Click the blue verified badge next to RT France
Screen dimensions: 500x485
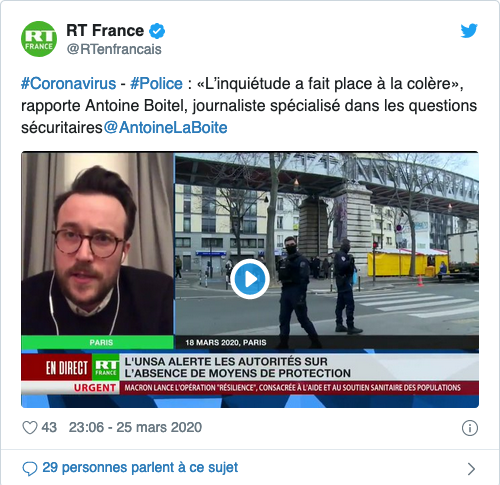tap(157, 31)
